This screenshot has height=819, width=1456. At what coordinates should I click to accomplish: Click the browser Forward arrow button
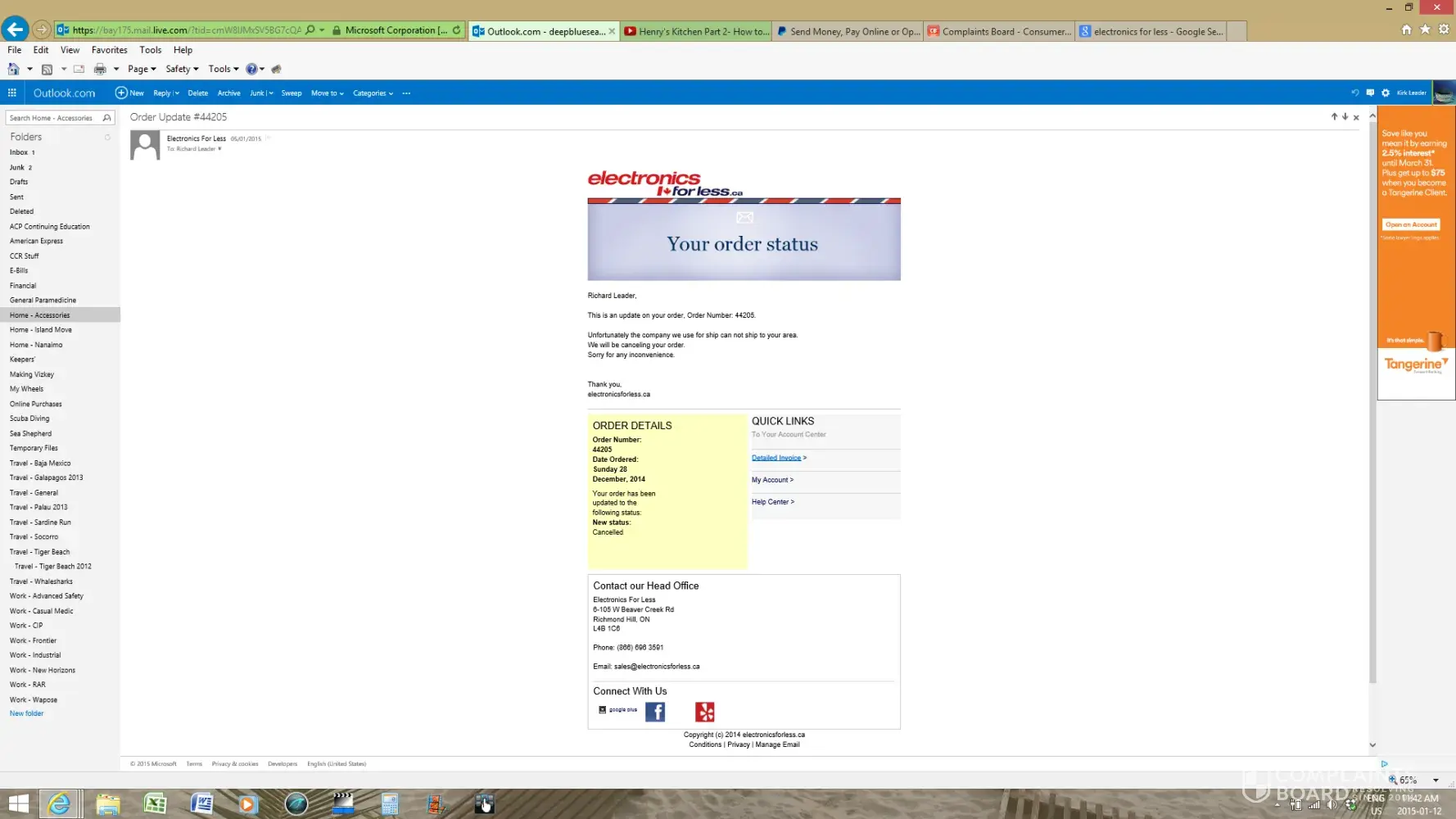coord(41,30)
